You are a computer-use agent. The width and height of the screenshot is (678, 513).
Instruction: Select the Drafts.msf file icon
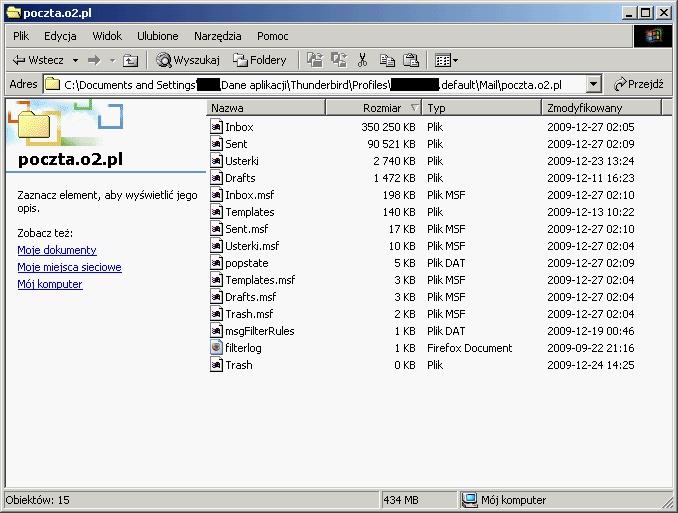[216, 297]
